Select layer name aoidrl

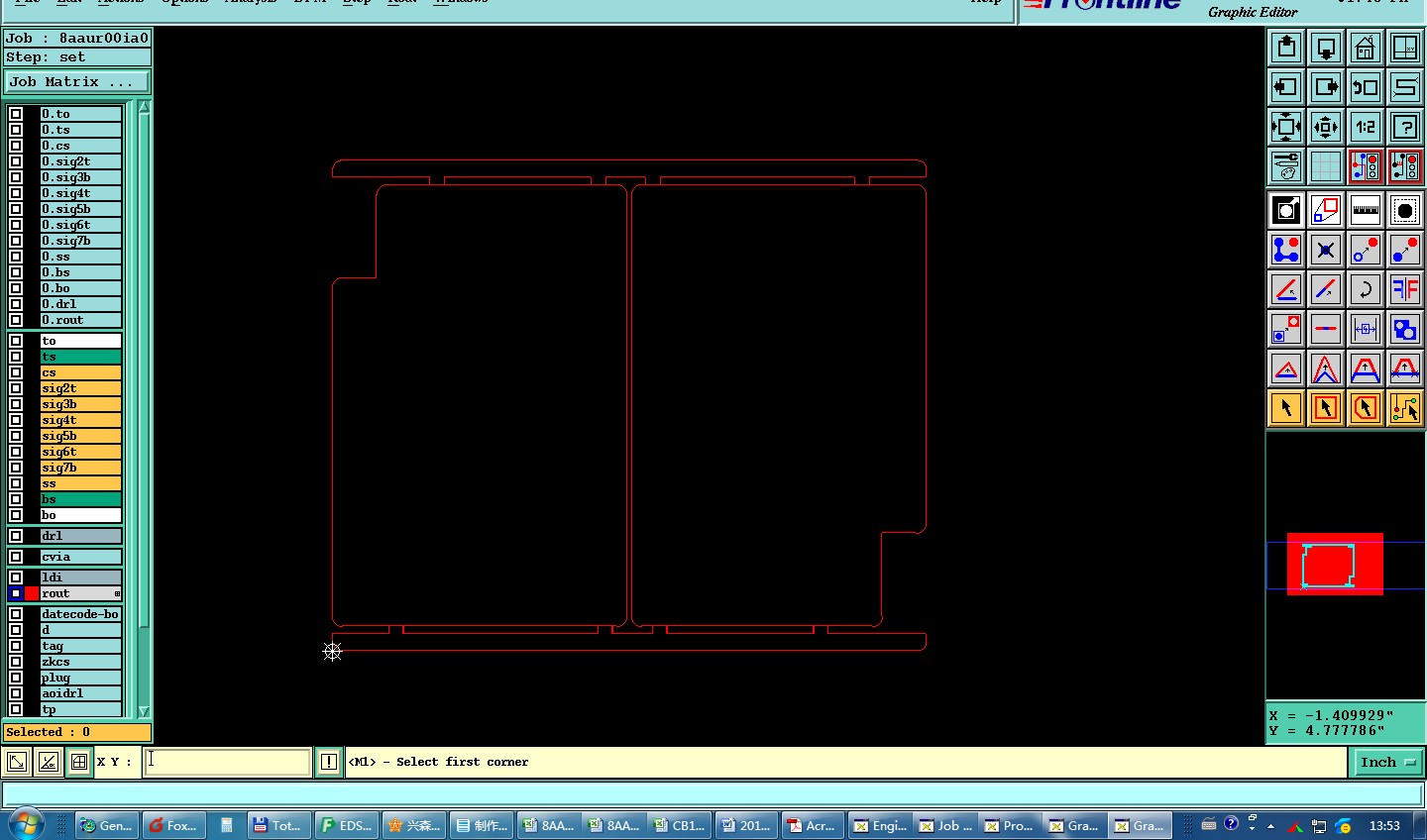point(80,693)
